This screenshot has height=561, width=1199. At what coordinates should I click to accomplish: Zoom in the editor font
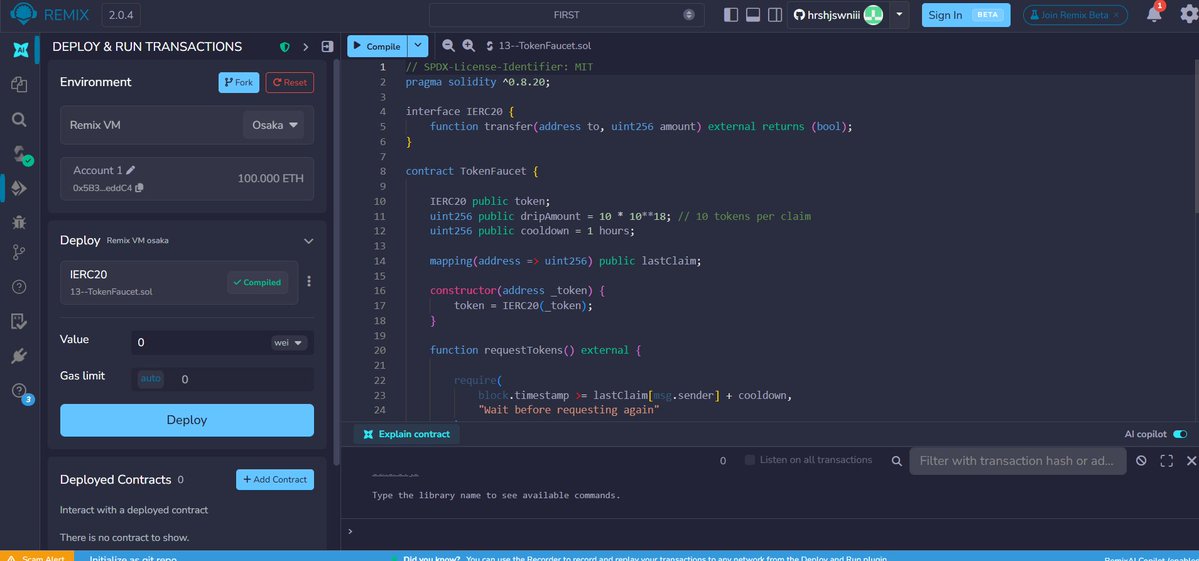469,46
